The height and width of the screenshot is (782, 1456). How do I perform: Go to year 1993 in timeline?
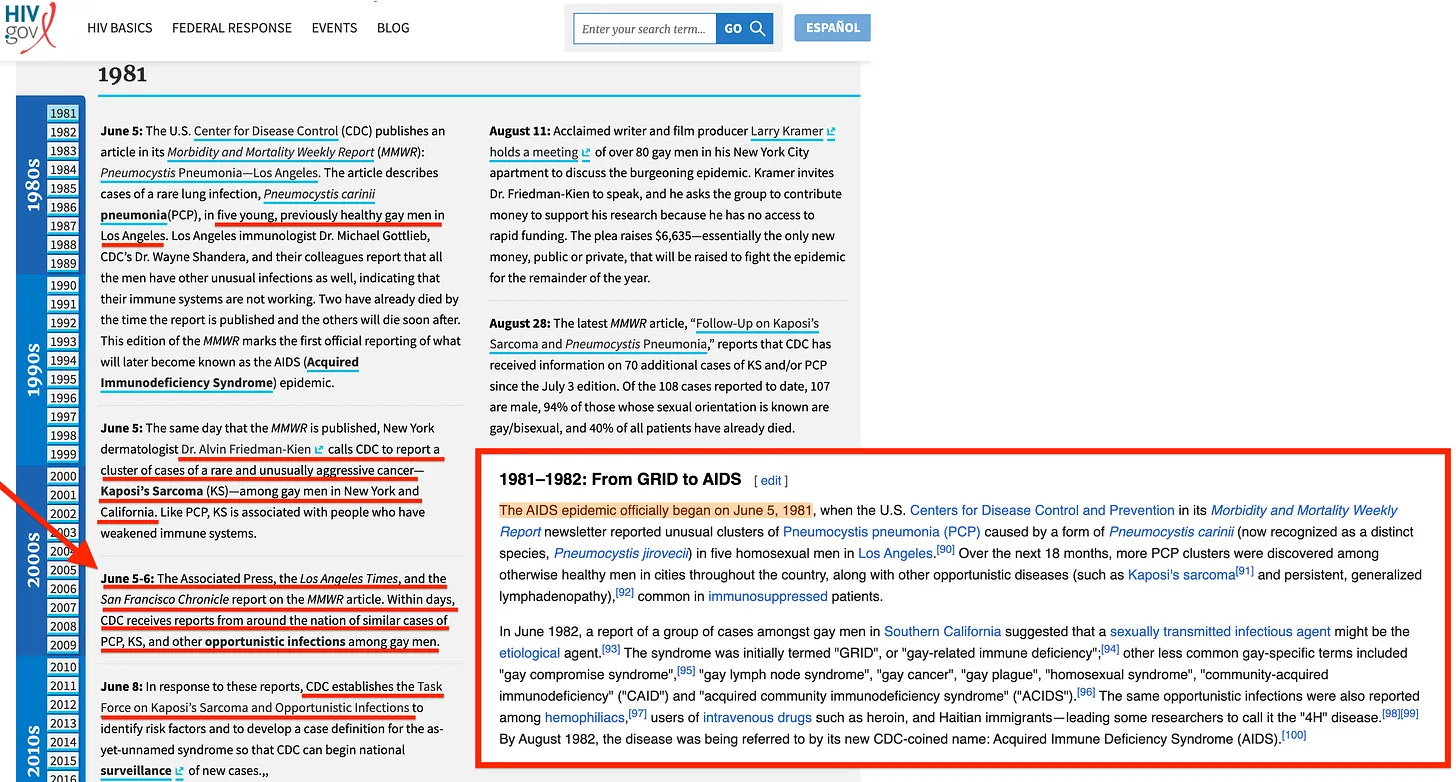pyautogui.click(x=63, y=341)
